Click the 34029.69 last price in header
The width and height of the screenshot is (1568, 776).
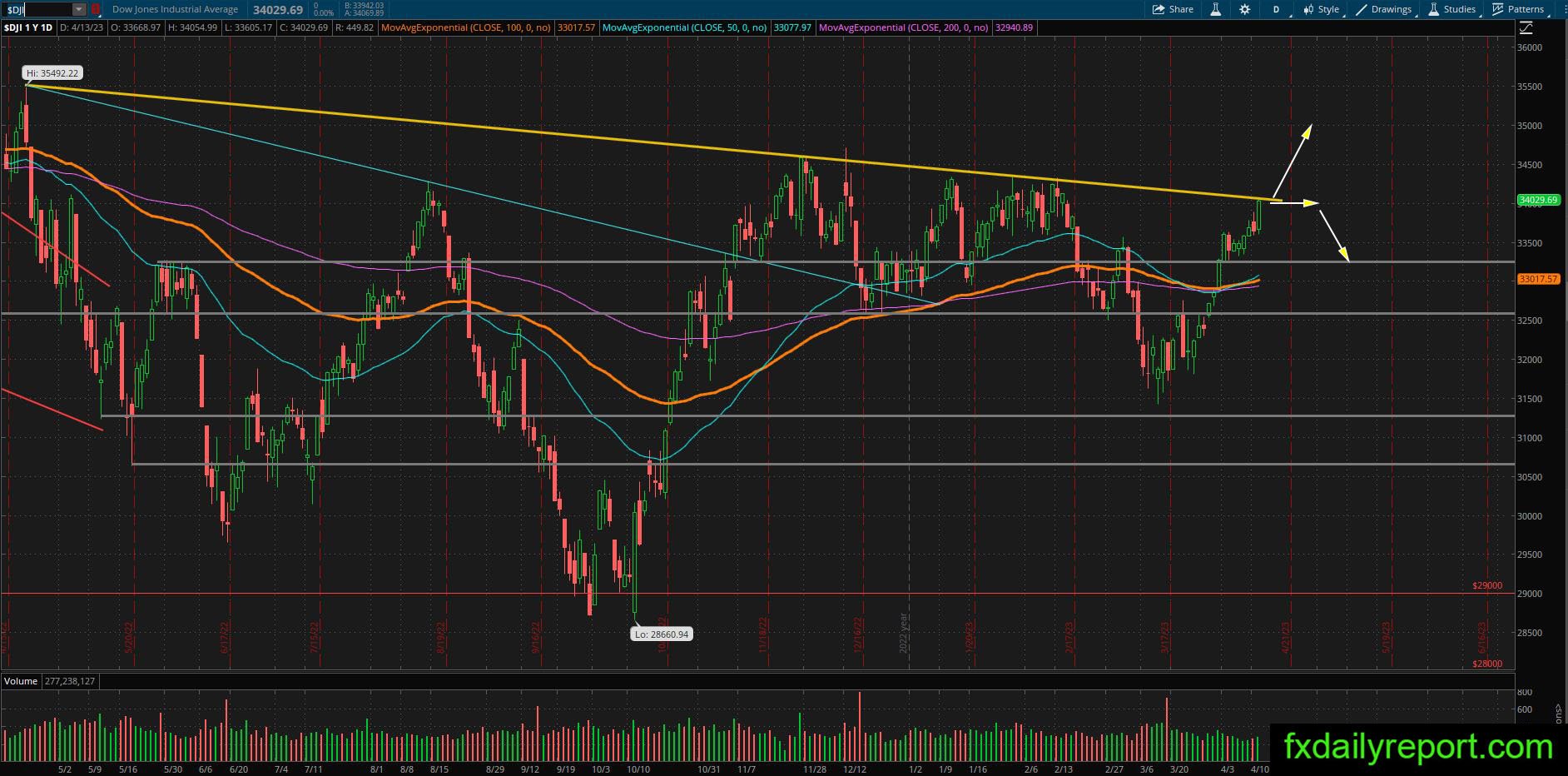[278, 10]
